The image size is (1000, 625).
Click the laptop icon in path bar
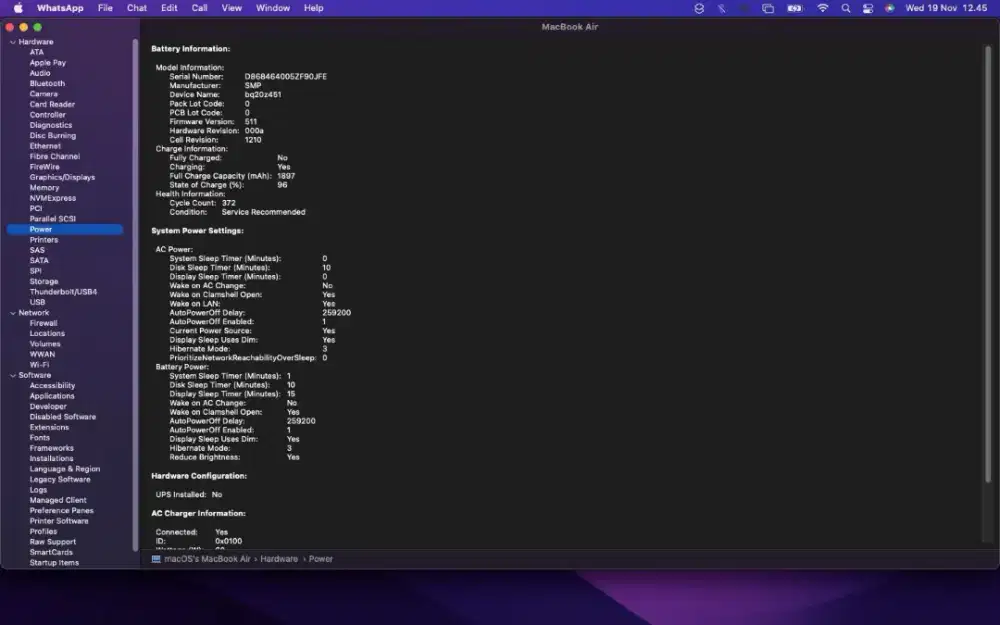coord(156,559)
